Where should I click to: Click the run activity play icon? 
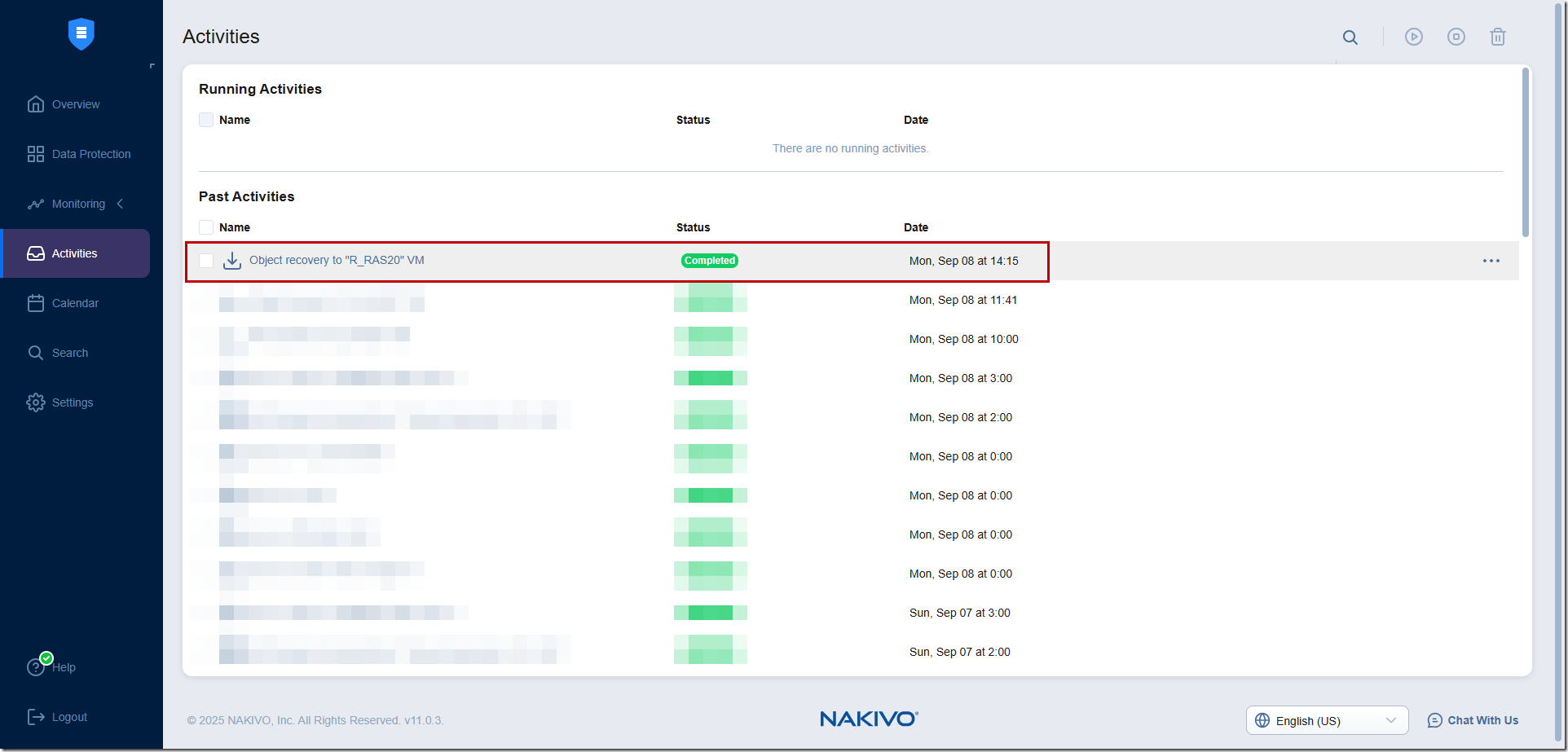tap(1414, 37)
